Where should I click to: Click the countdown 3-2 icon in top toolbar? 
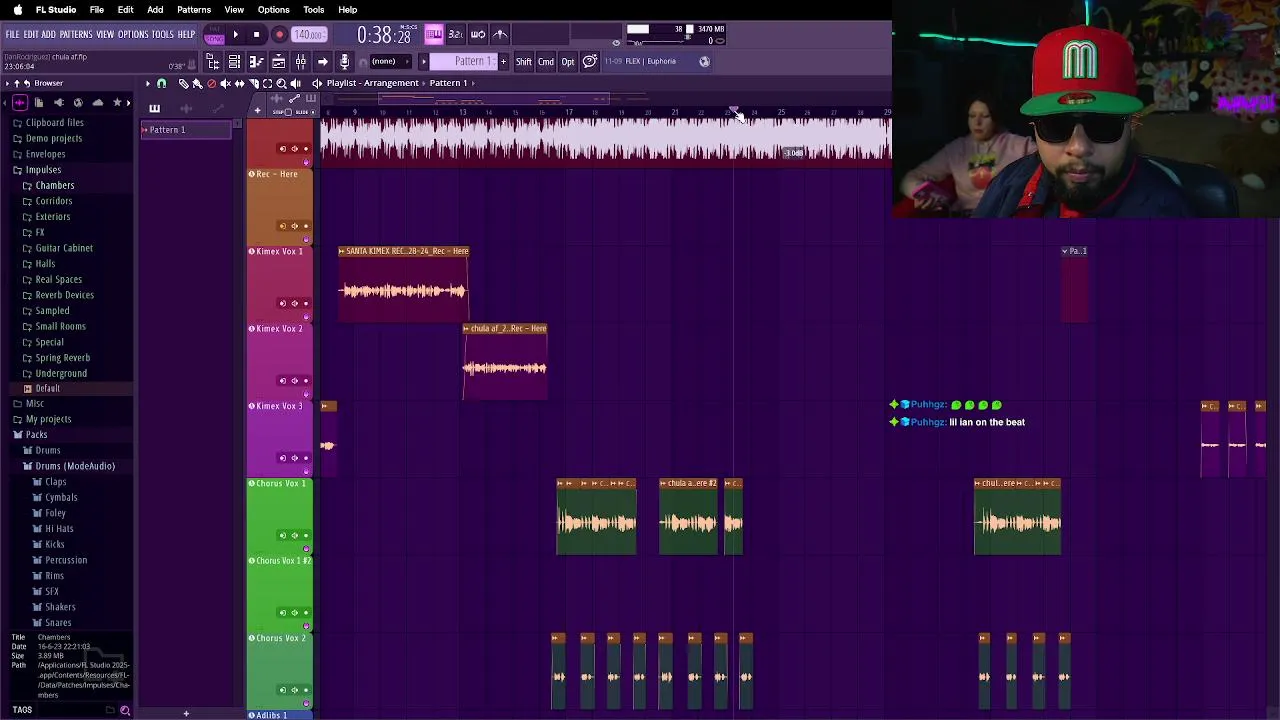pyautogui.click(x=455, y=34)
